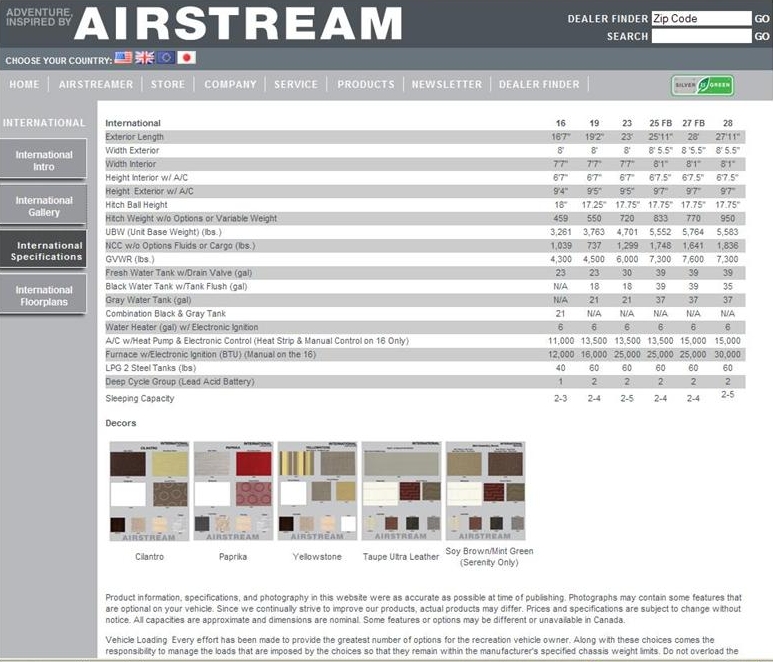Click the 30,000 furnace BTU value

(728, 354)
